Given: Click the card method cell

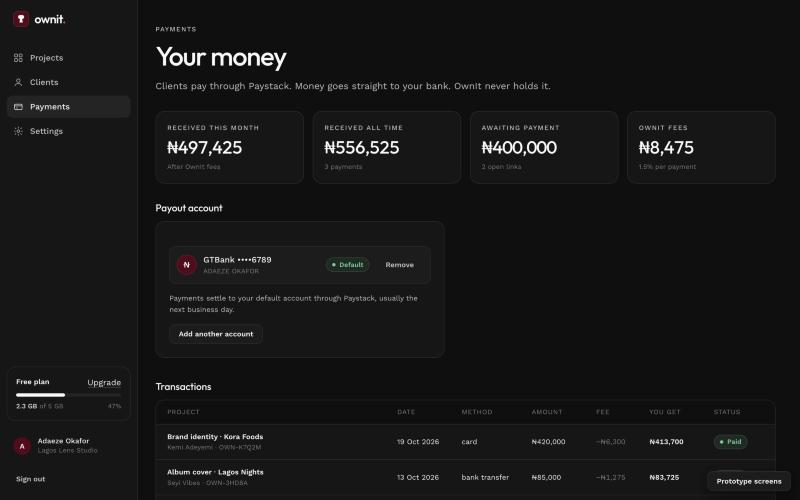Looking at the screenshot, I should click(469, 442).
